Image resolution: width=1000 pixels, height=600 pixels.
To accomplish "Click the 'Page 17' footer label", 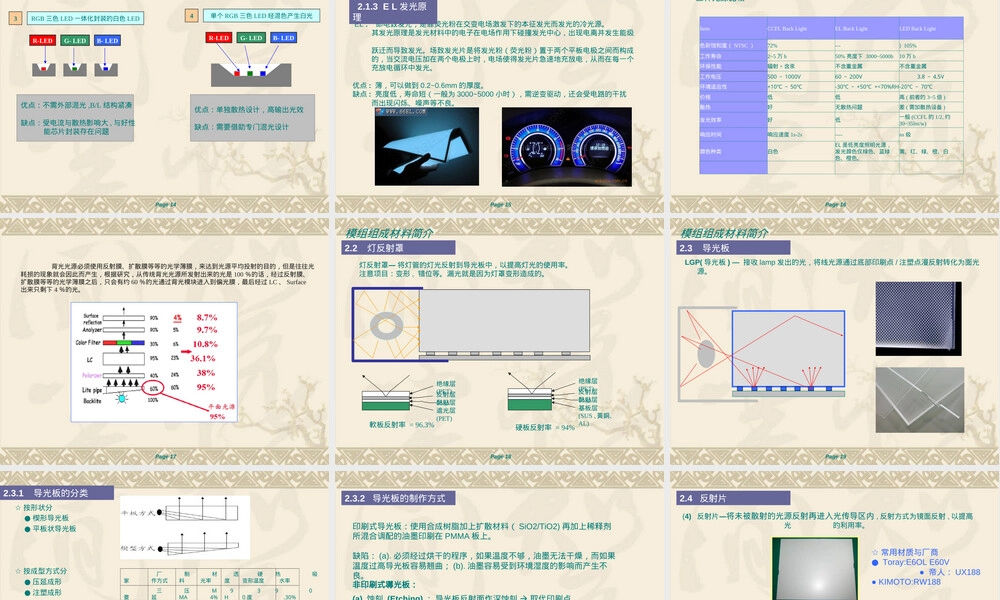I will 165,457.
